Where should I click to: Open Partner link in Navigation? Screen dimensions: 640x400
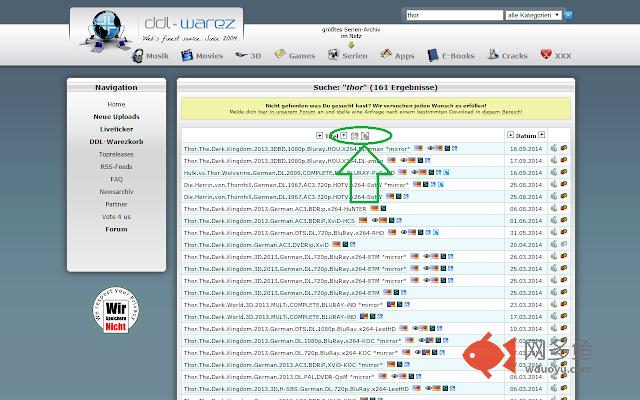[x=116, y=204]
